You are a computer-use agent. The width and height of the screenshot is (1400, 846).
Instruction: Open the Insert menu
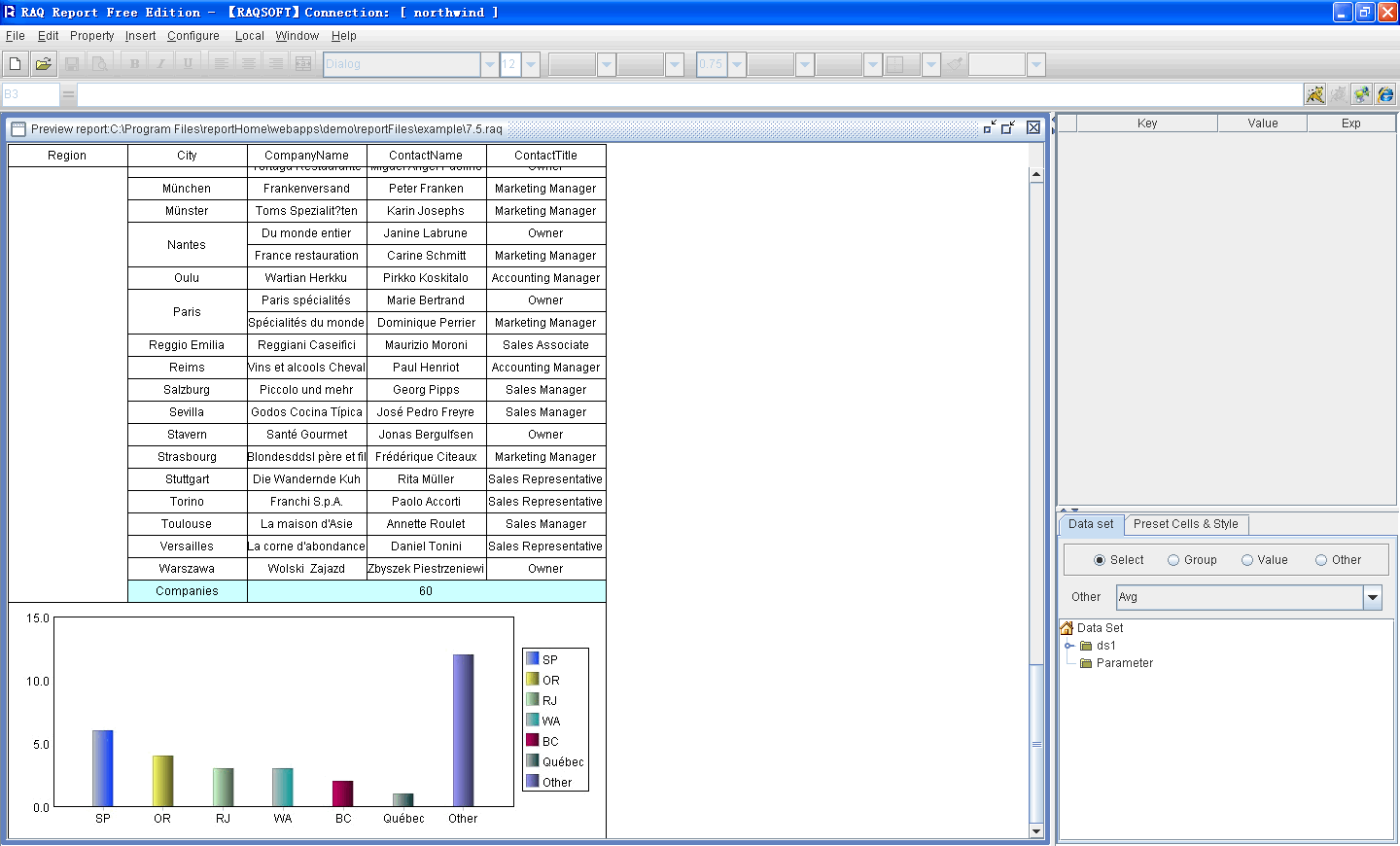coord(141,36)
